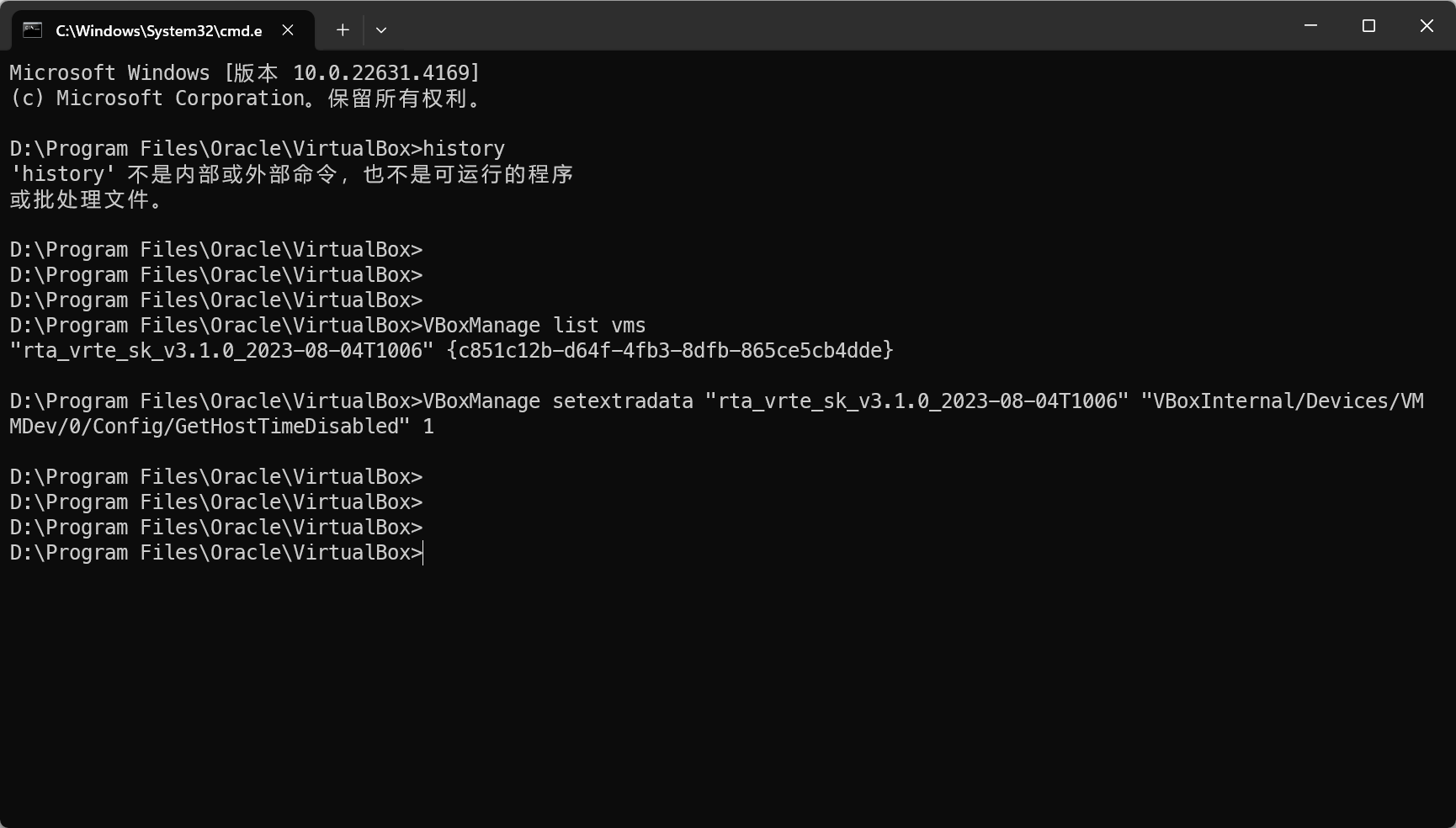Click the 或批处理文件 output line

pyautogui.click(x=86, y=199)
